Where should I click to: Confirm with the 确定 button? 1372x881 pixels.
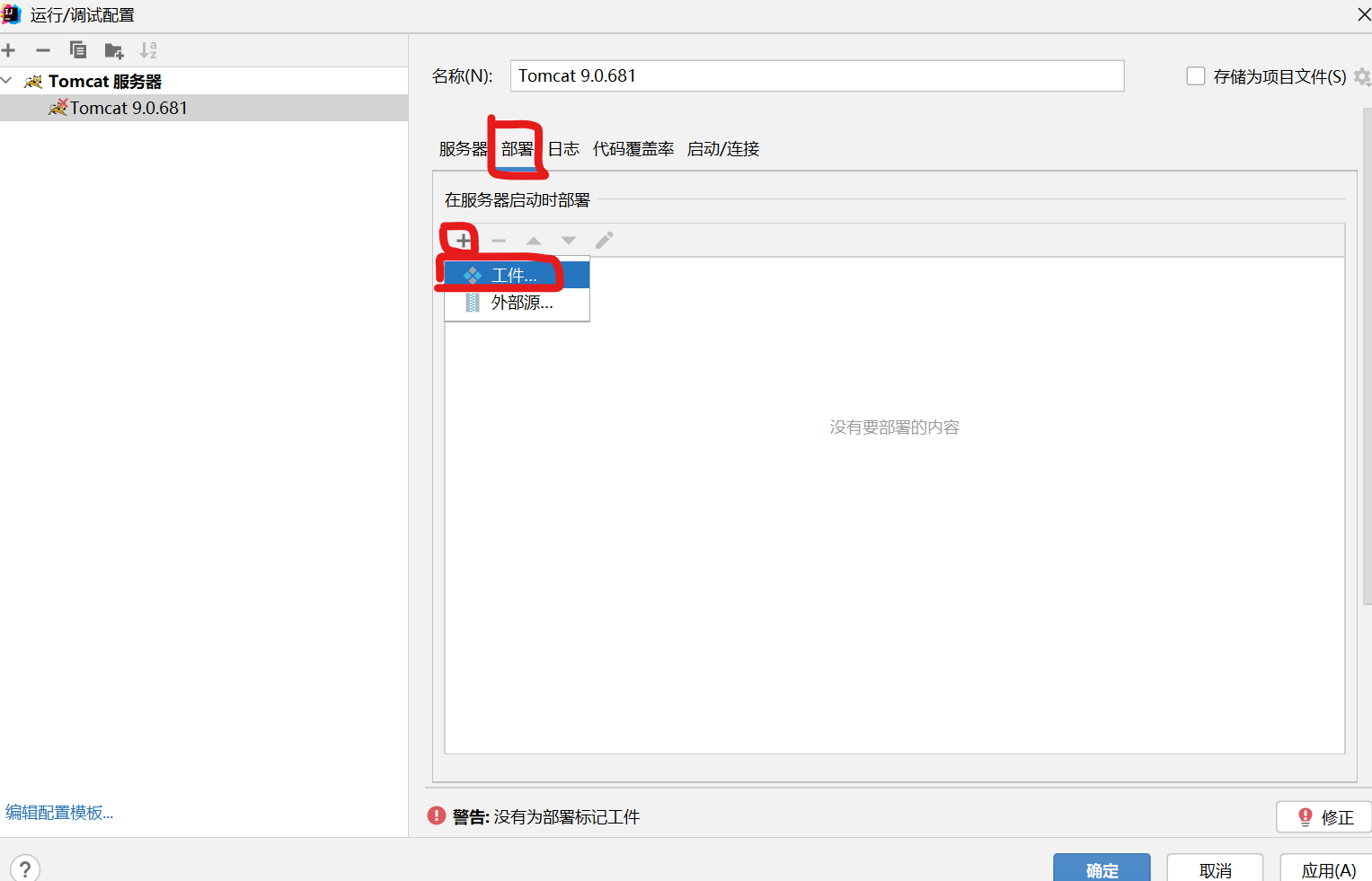[1102, 869]
